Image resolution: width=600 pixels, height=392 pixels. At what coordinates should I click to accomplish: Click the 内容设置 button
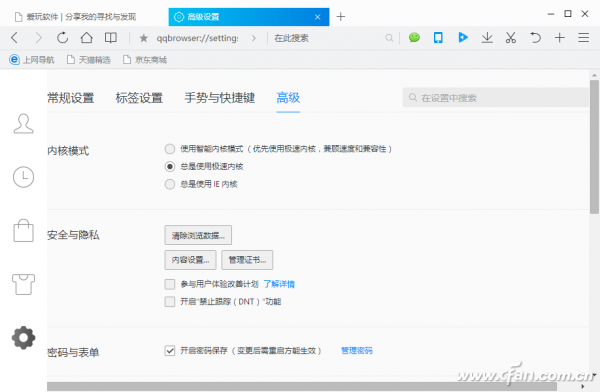191,260
